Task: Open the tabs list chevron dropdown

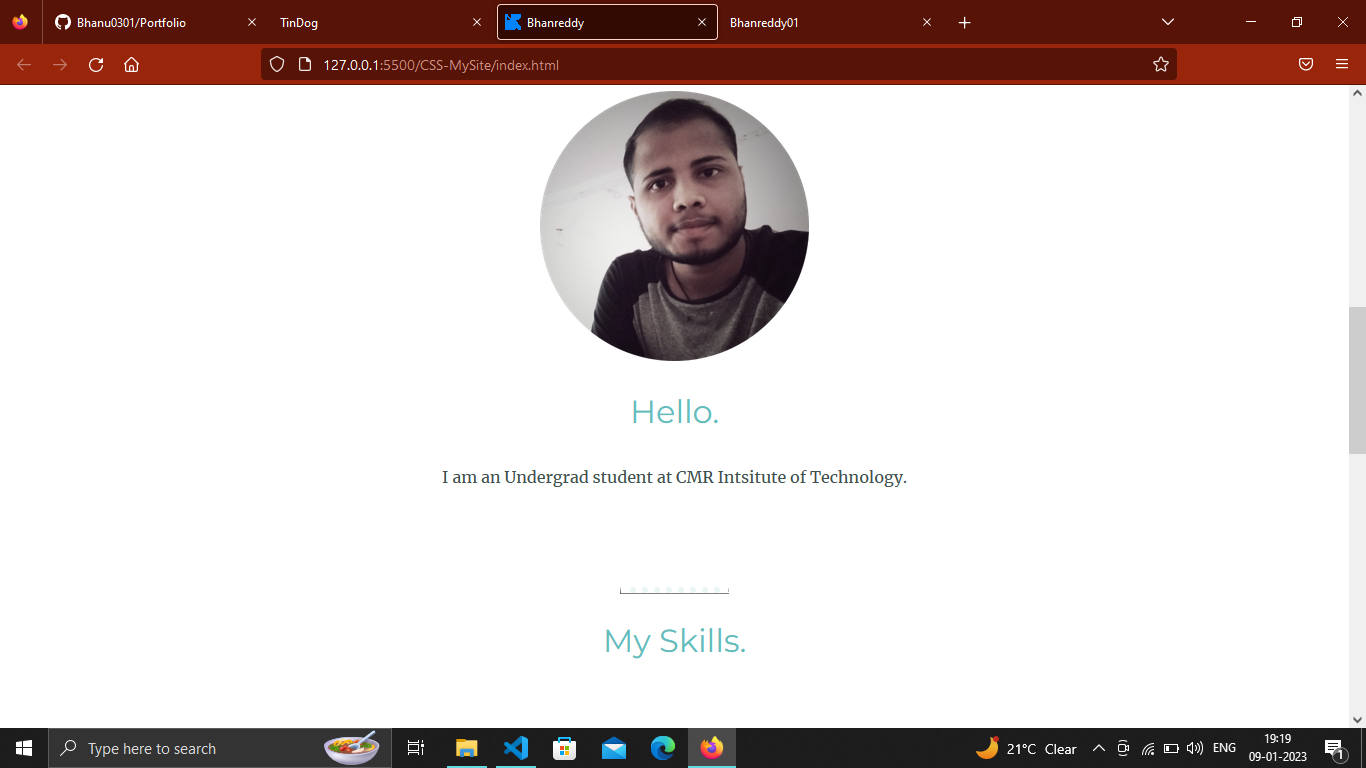Action: [1166, 21]
